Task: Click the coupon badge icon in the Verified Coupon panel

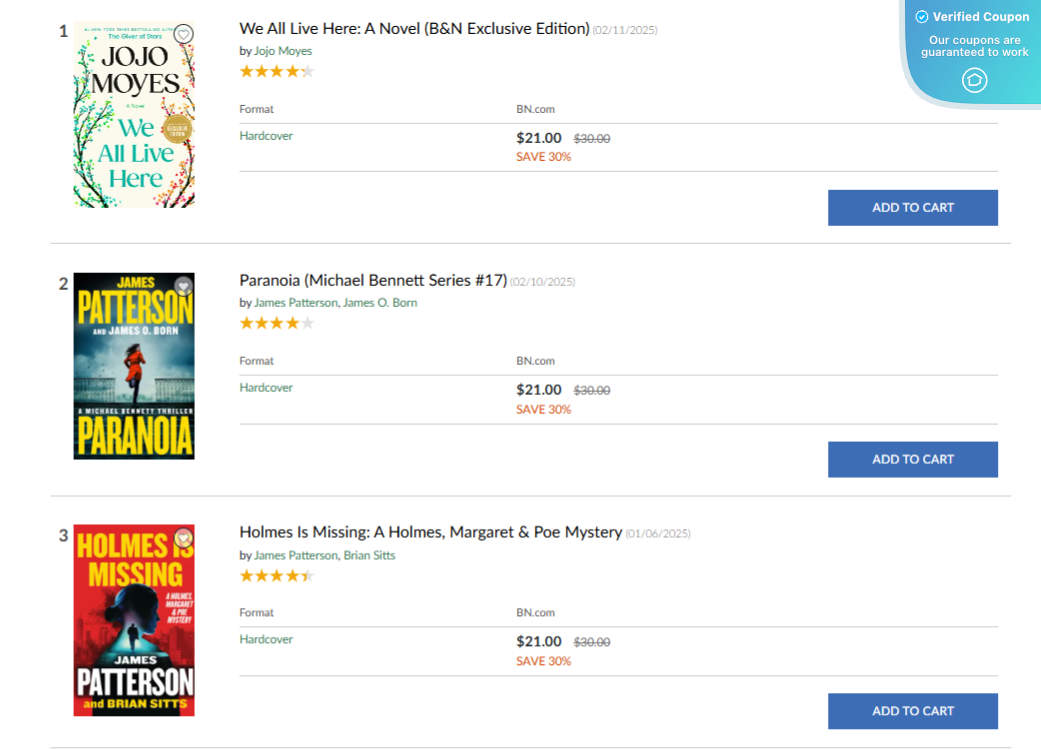Action: pyautogui.click(x=974, y=81)
